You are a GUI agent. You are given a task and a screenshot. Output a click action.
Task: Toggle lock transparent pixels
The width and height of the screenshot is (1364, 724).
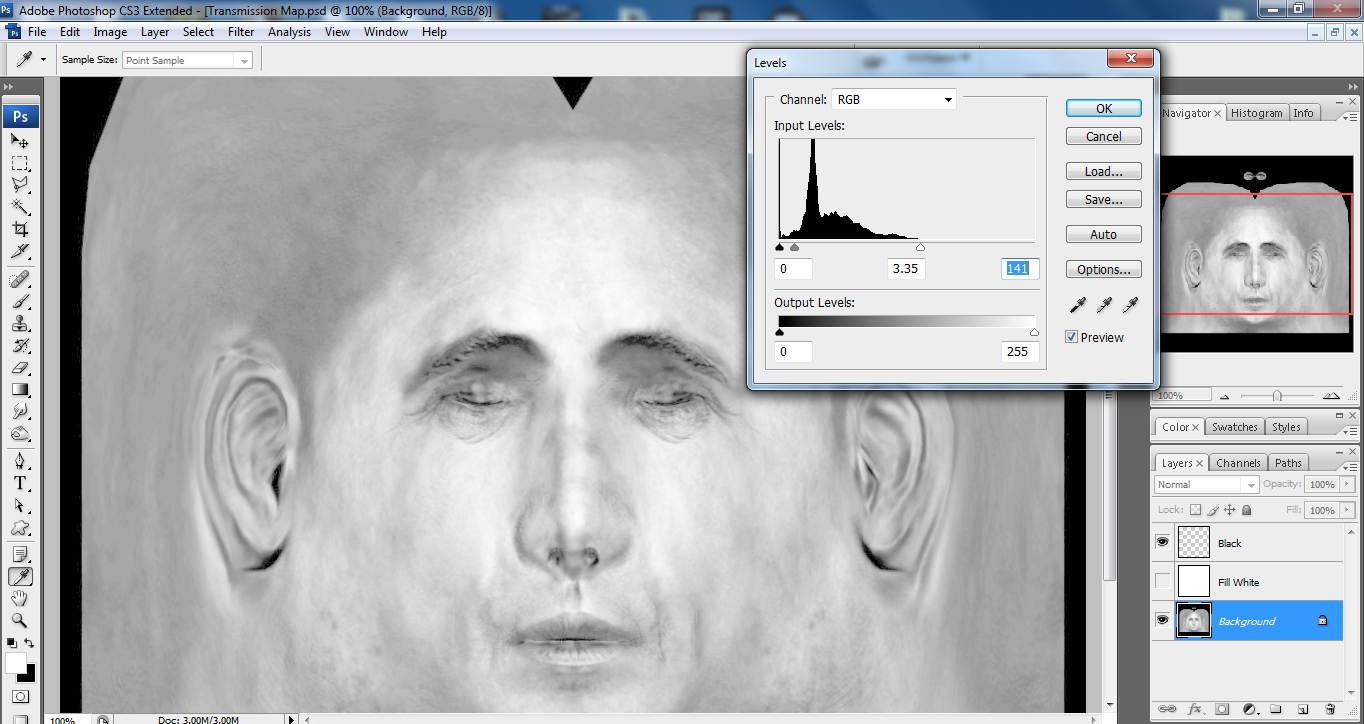(1195, 510)
